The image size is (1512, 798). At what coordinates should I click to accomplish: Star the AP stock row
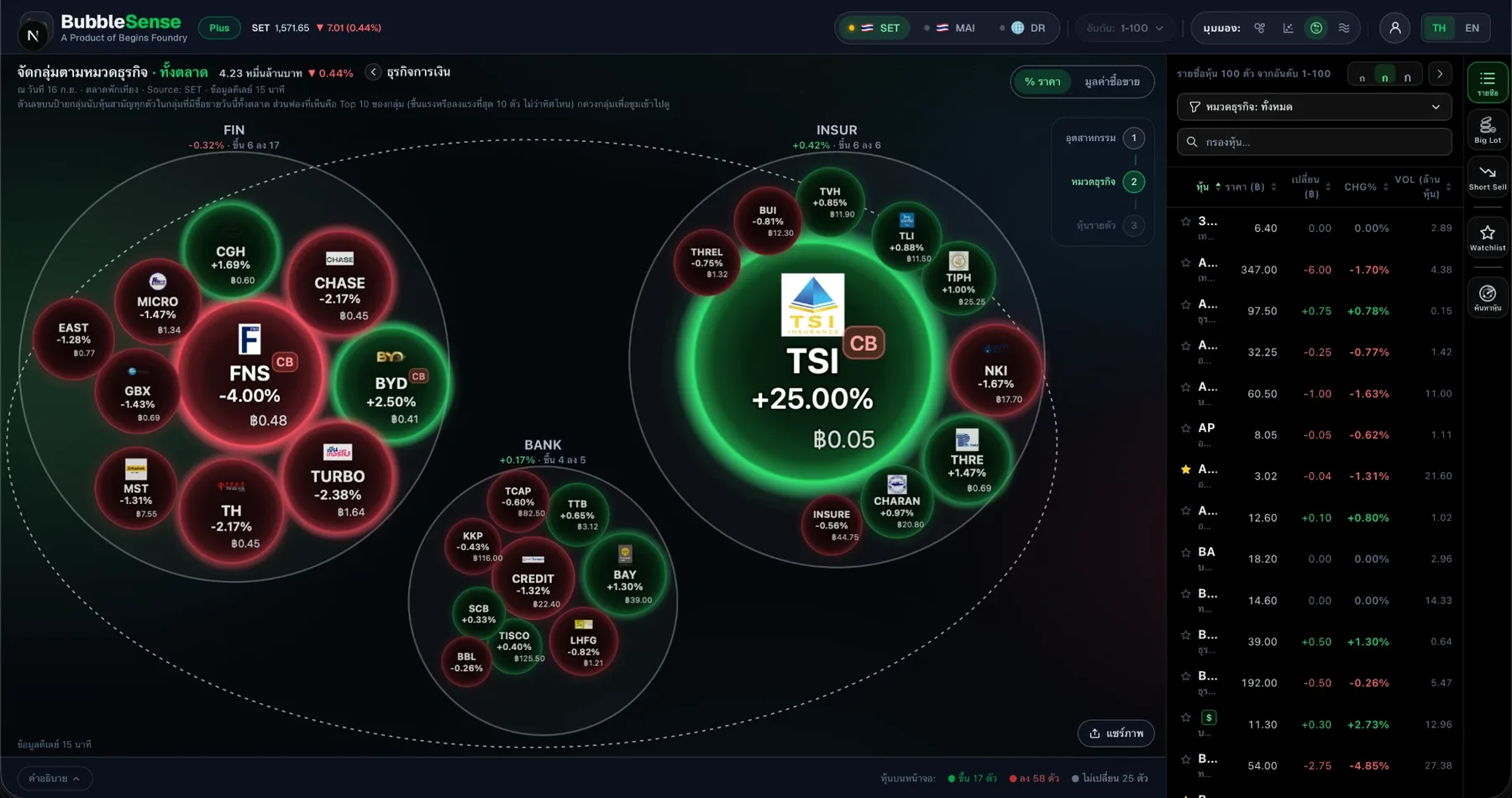(x=1185, y=428)
